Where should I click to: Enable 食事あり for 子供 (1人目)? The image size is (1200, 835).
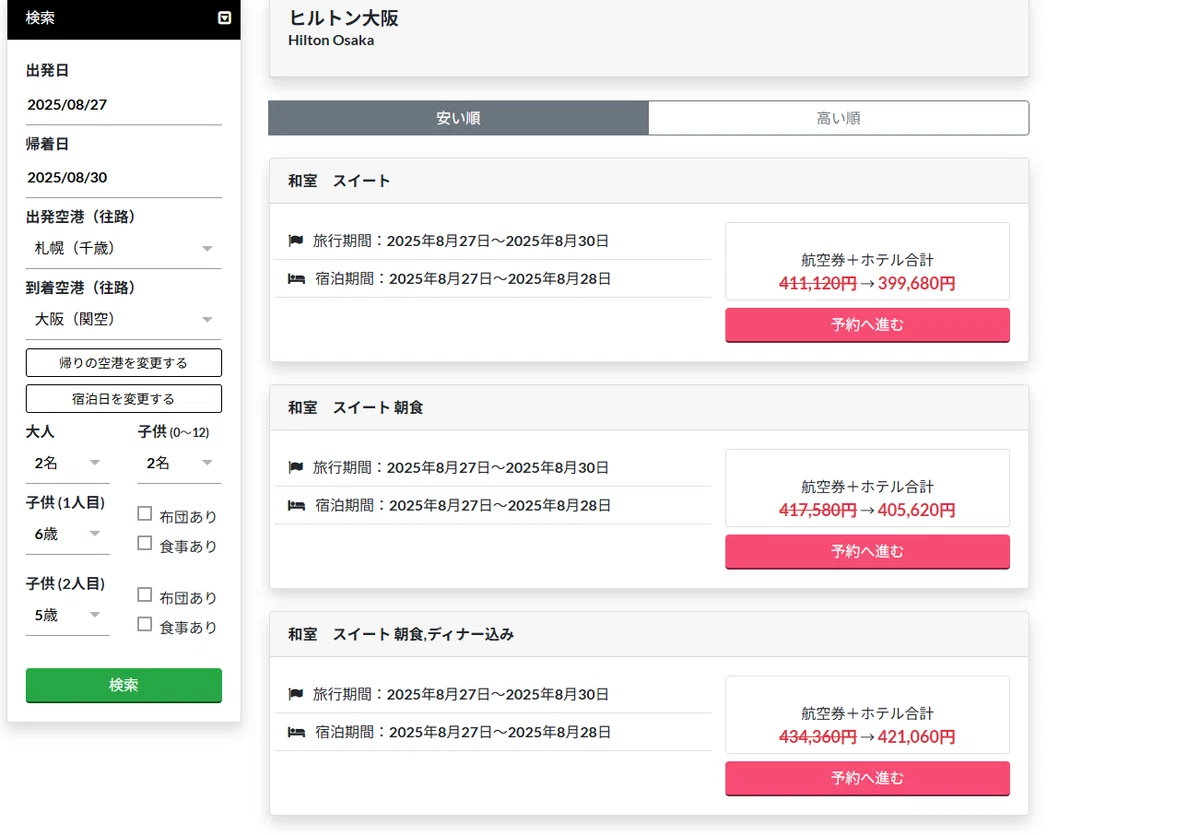tap(145, 543)
